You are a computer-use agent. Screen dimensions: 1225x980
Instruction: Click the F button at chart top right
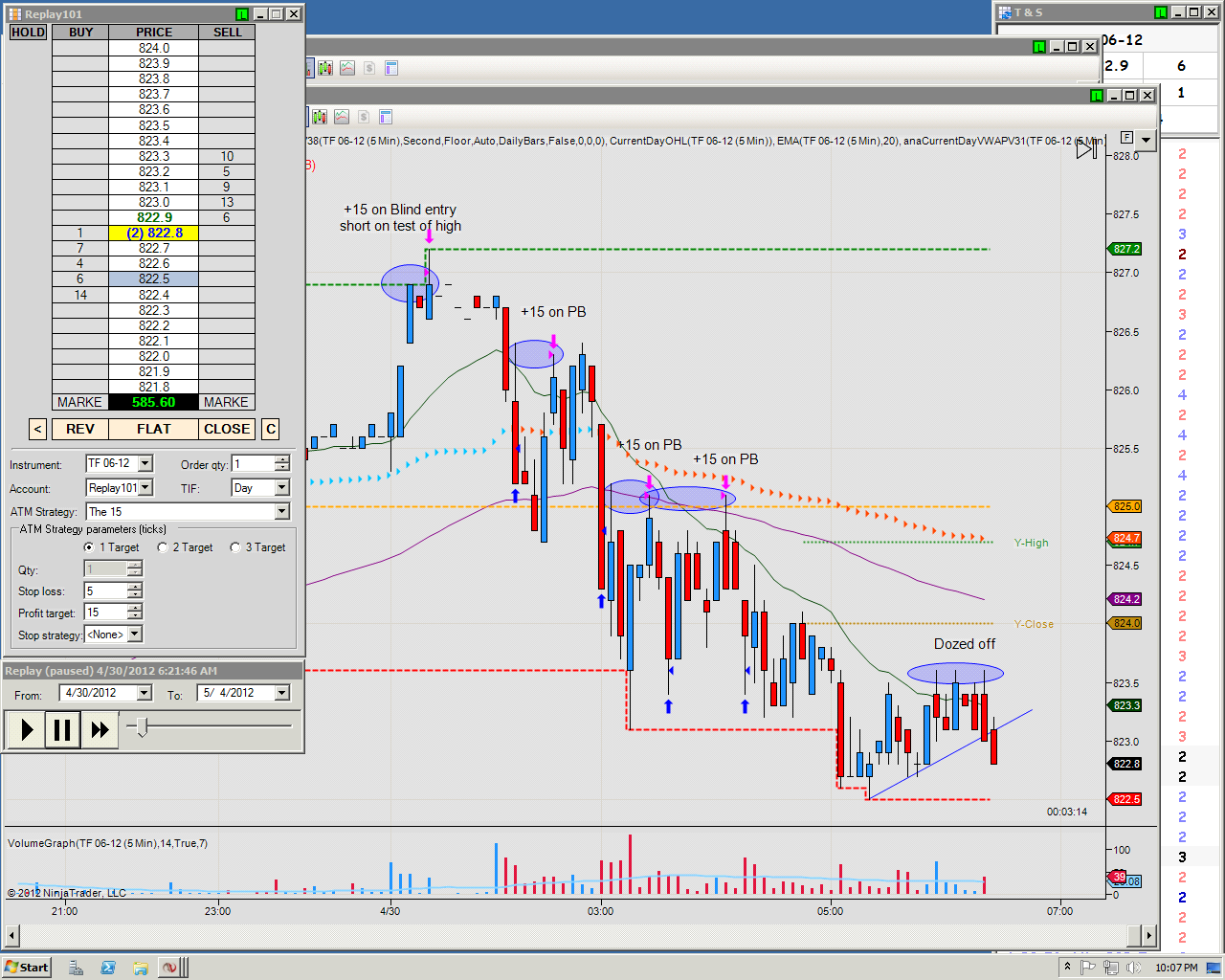(1126, 138)
